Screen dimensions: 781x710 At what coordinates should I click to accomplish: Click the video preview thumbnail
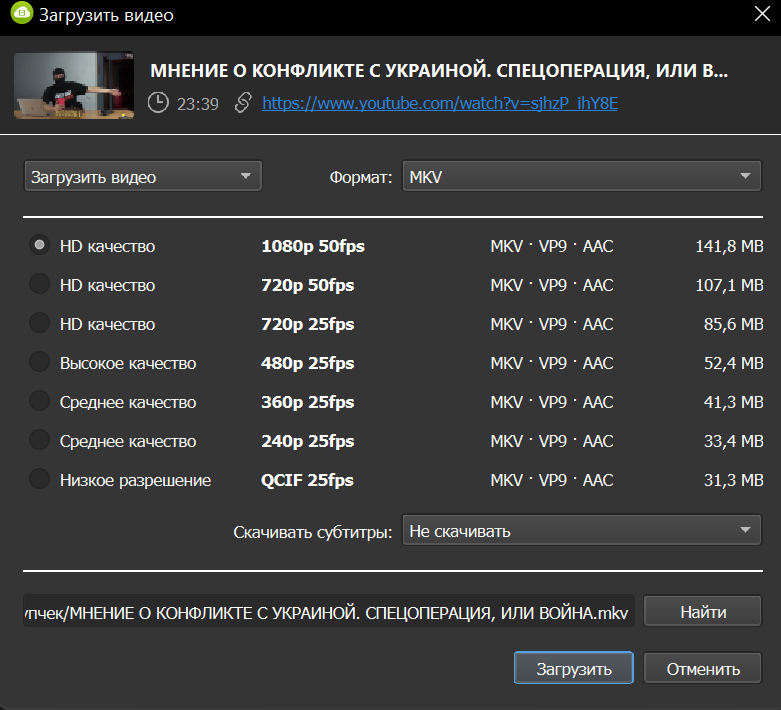point(74,86)
